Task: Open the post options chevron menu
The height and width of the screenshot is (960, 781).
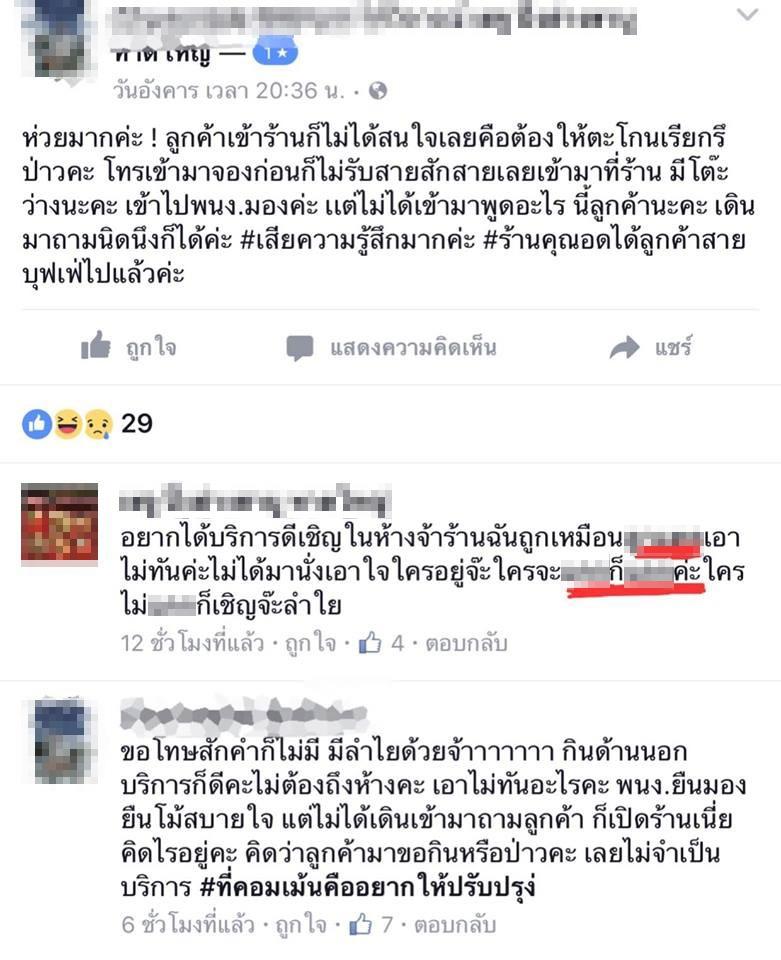Action: click(747, 15)
